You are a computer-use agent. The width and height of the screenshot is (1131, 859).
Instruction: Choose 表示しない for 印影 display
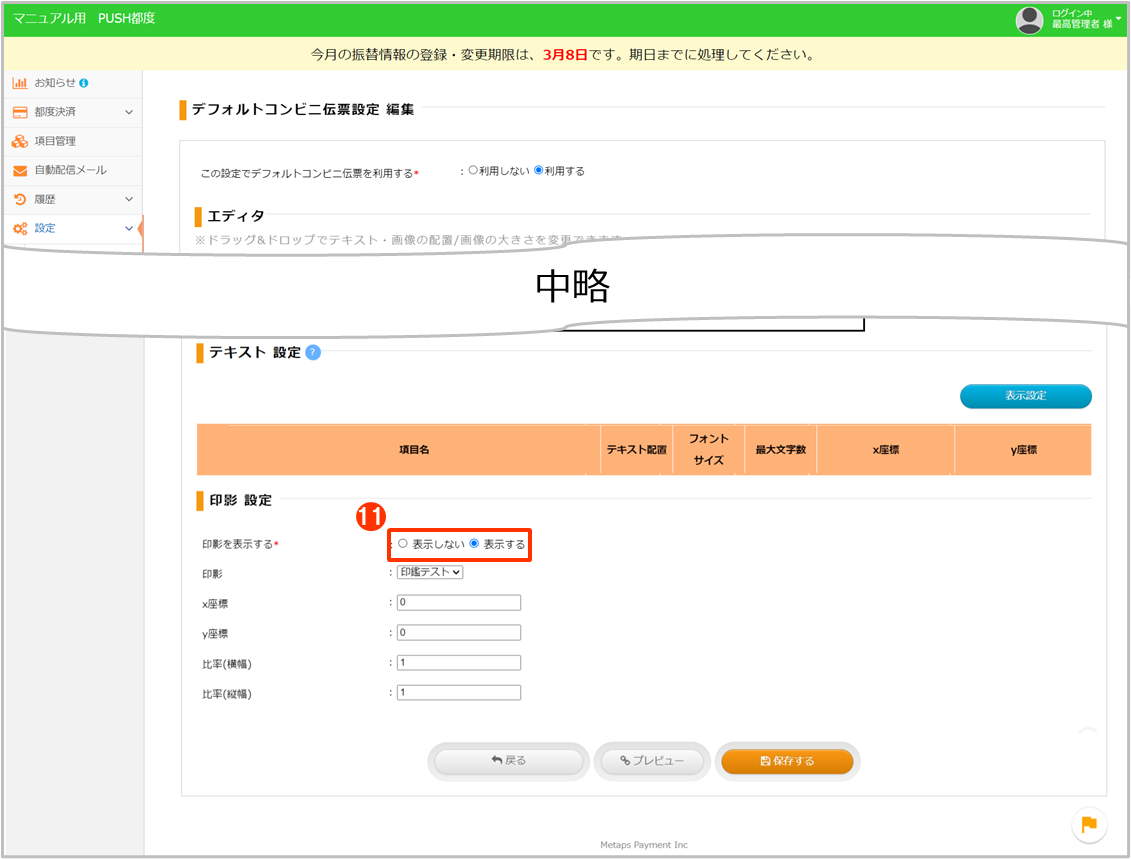[403, 544]
